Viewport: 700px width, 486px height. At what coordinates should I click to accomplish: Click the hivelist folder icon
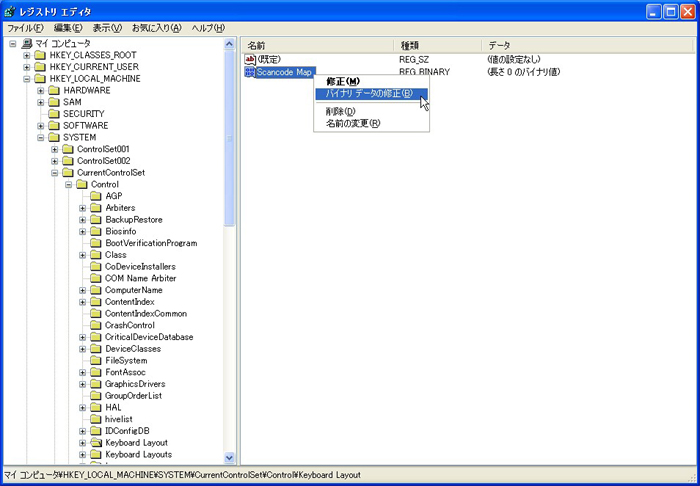pyautogui.click(x=96, y=419)
